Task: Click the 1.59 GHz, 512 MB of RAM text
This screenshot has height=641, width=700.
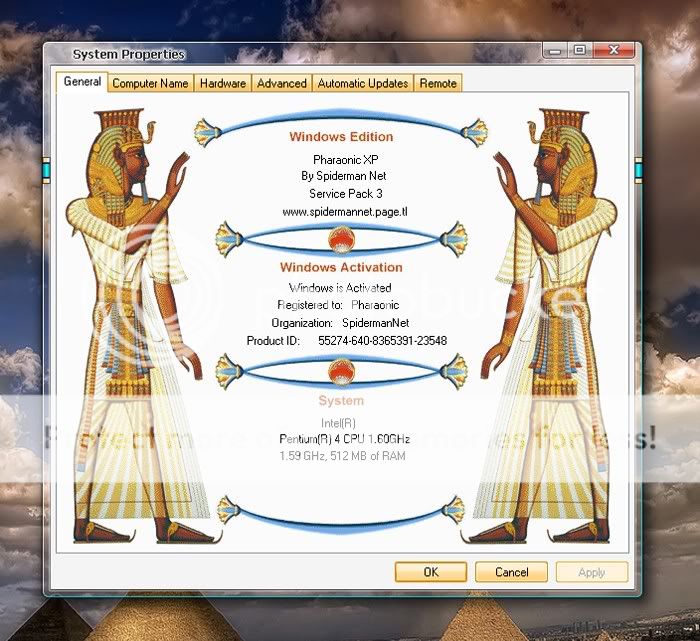Action: (x=342, y=456)
